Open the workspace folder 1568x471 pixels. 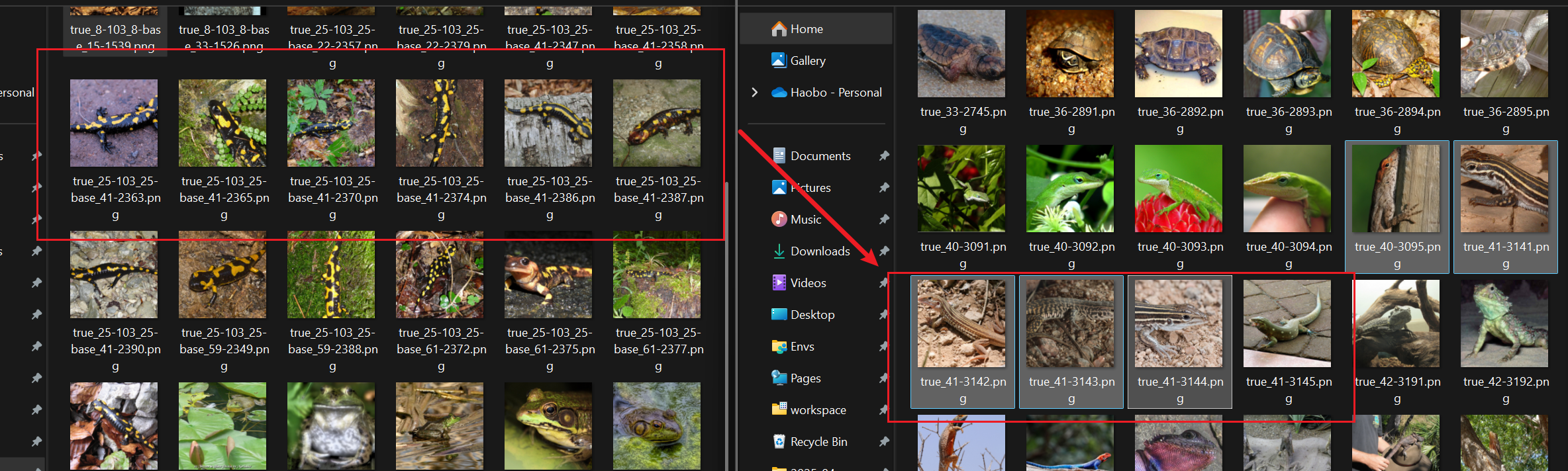818,410
